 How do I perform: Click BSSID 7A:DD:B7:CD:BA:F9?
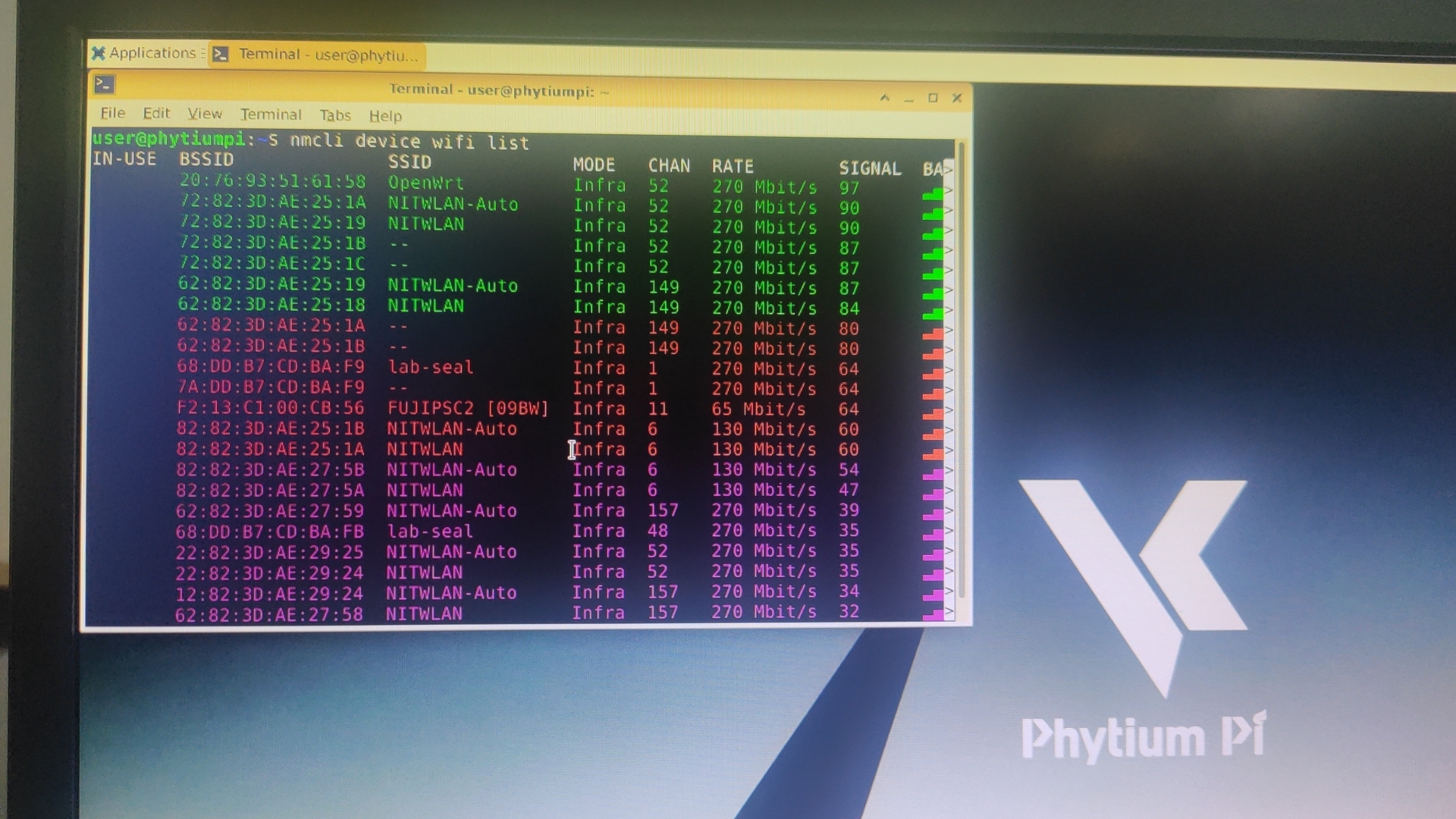point(271,387)
